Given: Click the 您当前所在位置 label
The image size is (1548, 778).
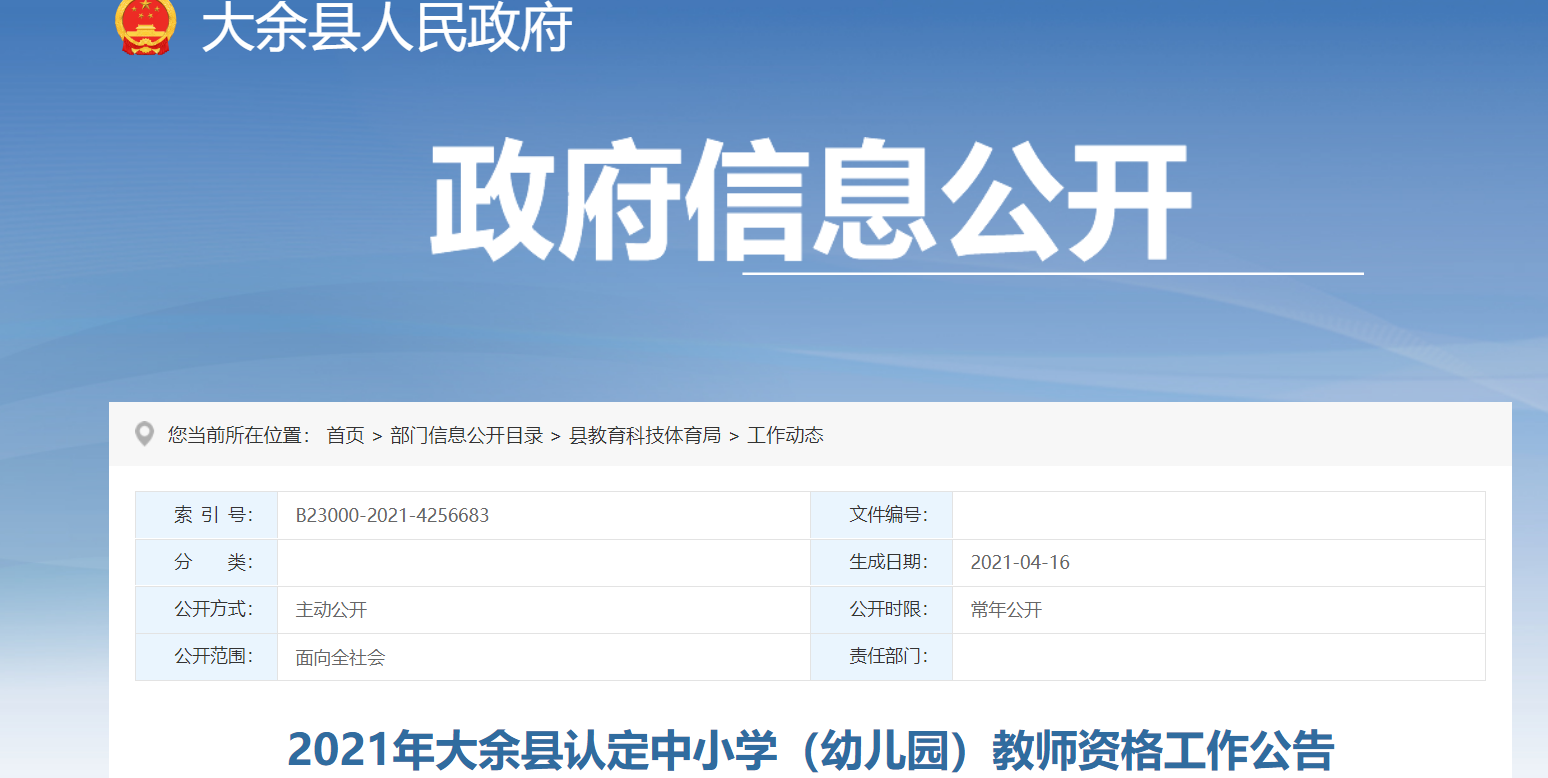Looking at the screenshot, I should tap(239, 435).
